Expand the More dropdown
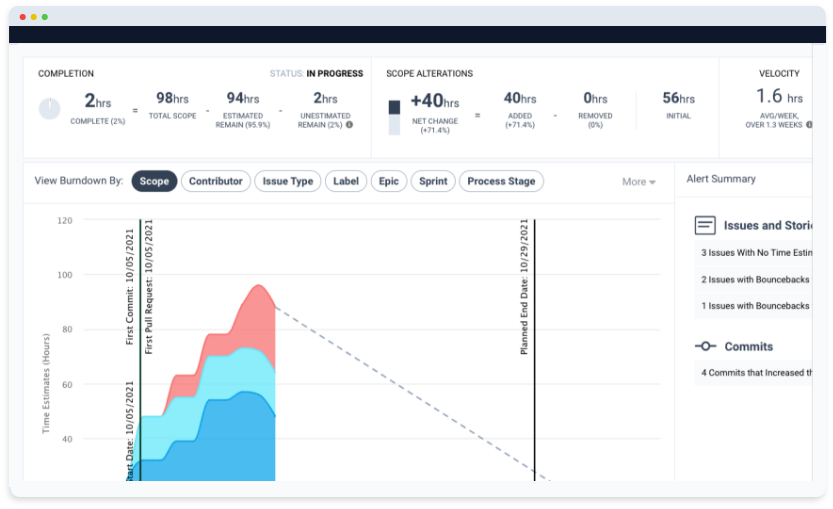 (x=639, y=182)
